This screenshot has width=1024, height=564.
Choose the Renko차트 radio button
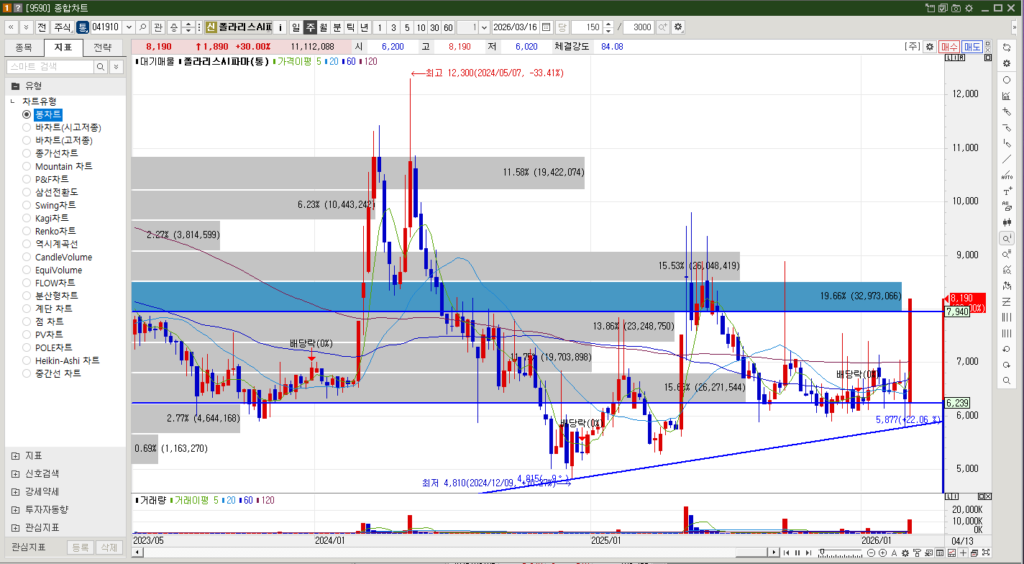27,231
